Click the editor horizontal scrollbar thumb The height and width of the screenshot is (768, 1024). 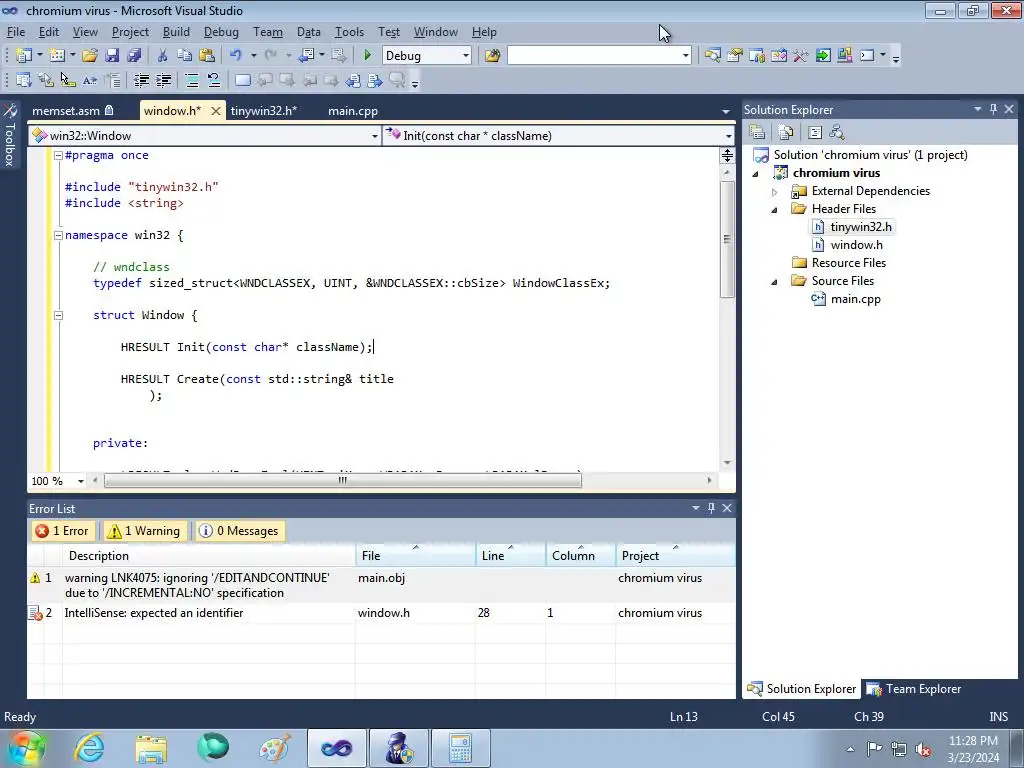click(x=342, y=481)
